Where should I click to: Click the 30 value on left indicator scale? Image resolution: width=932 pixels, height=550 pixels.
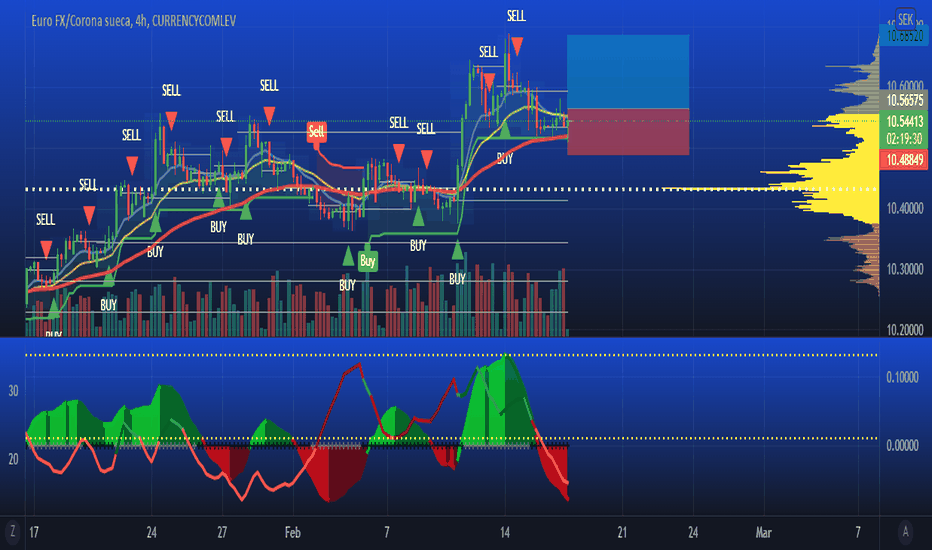click(13, 391)
